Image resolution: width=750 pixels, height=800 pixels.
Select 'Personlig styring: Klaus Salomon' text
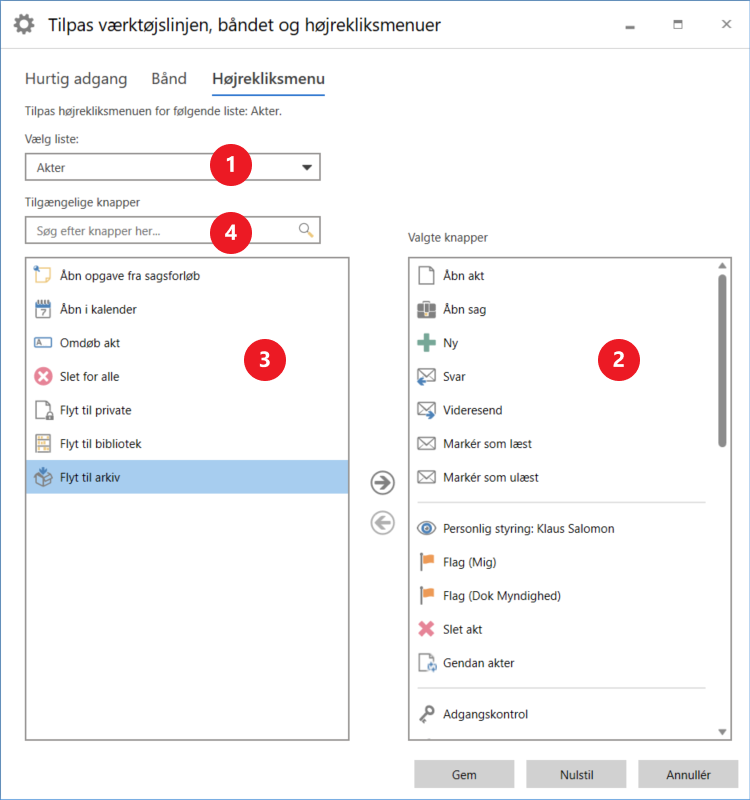529,529
